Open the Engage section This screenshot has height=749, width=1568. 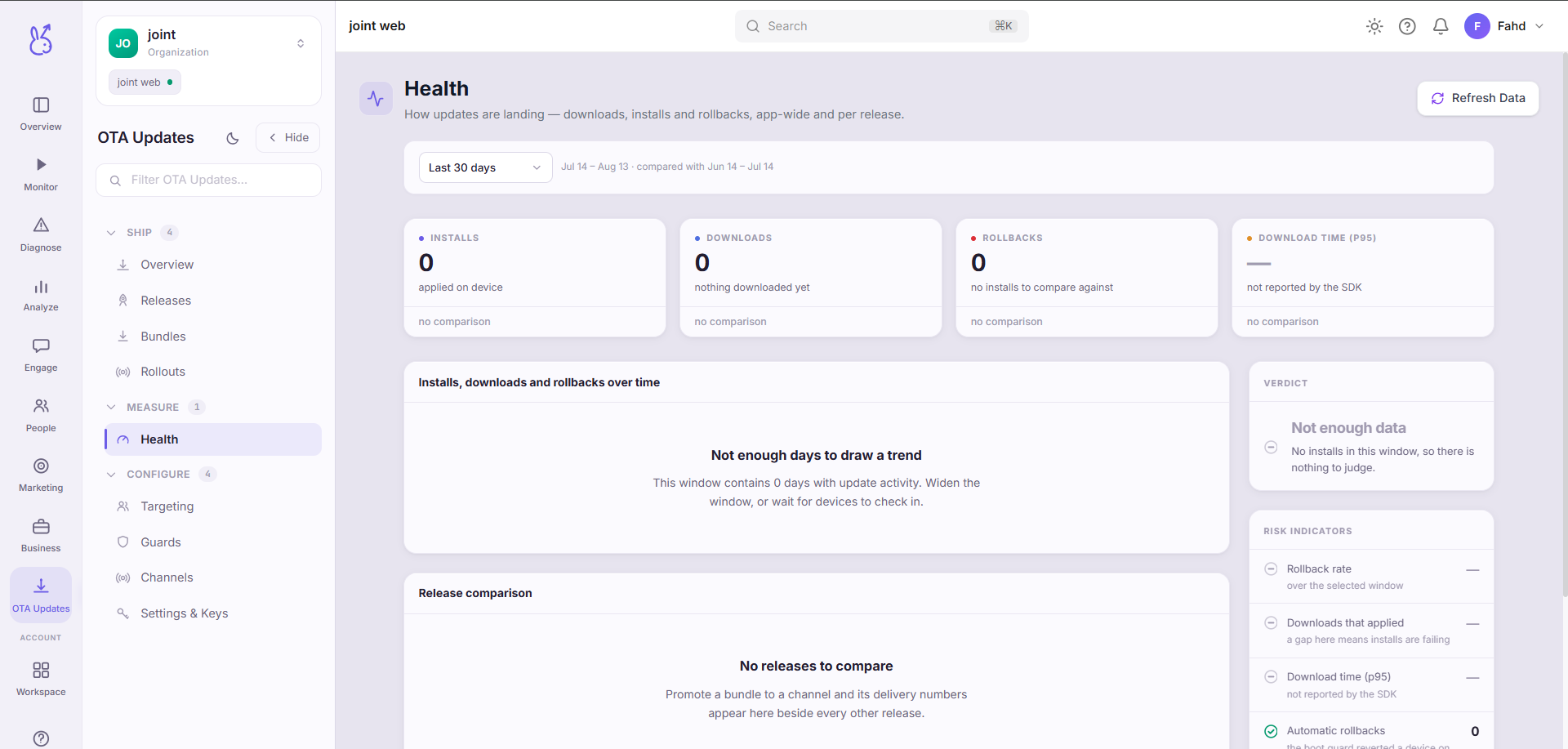point(41,355)
